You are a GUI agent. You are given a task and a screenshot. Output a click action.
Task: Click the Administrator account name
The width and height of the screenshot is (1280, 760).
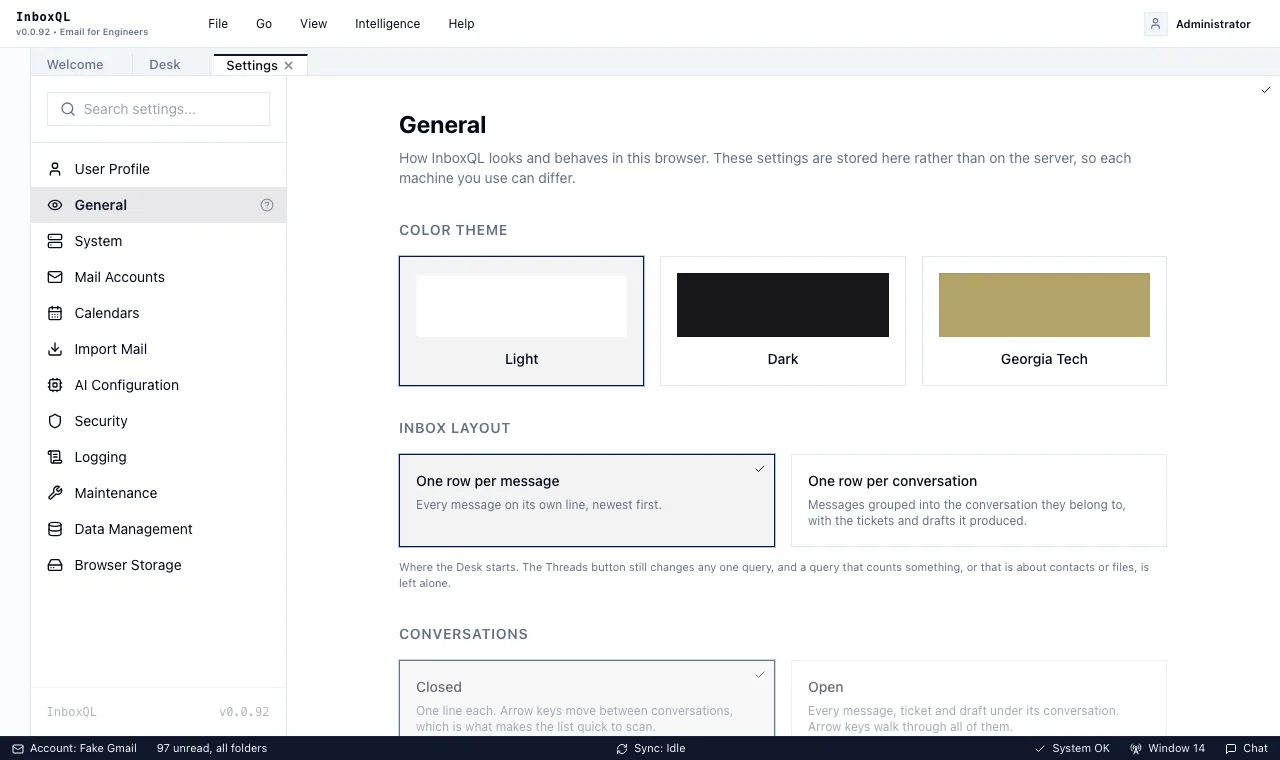click(1213, 24)
